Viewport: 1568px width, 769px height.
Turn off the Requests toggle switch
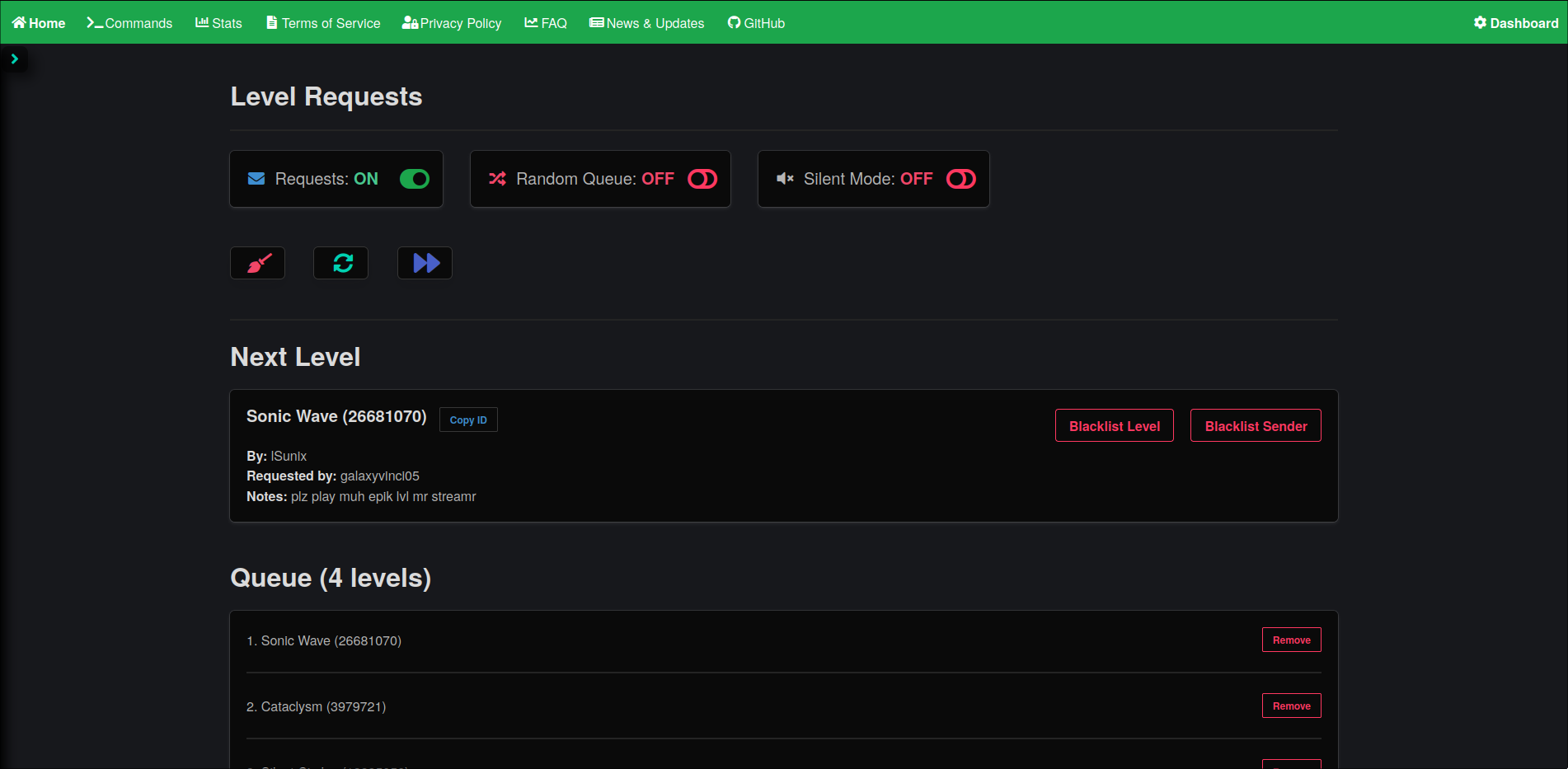tap(414, 179)
